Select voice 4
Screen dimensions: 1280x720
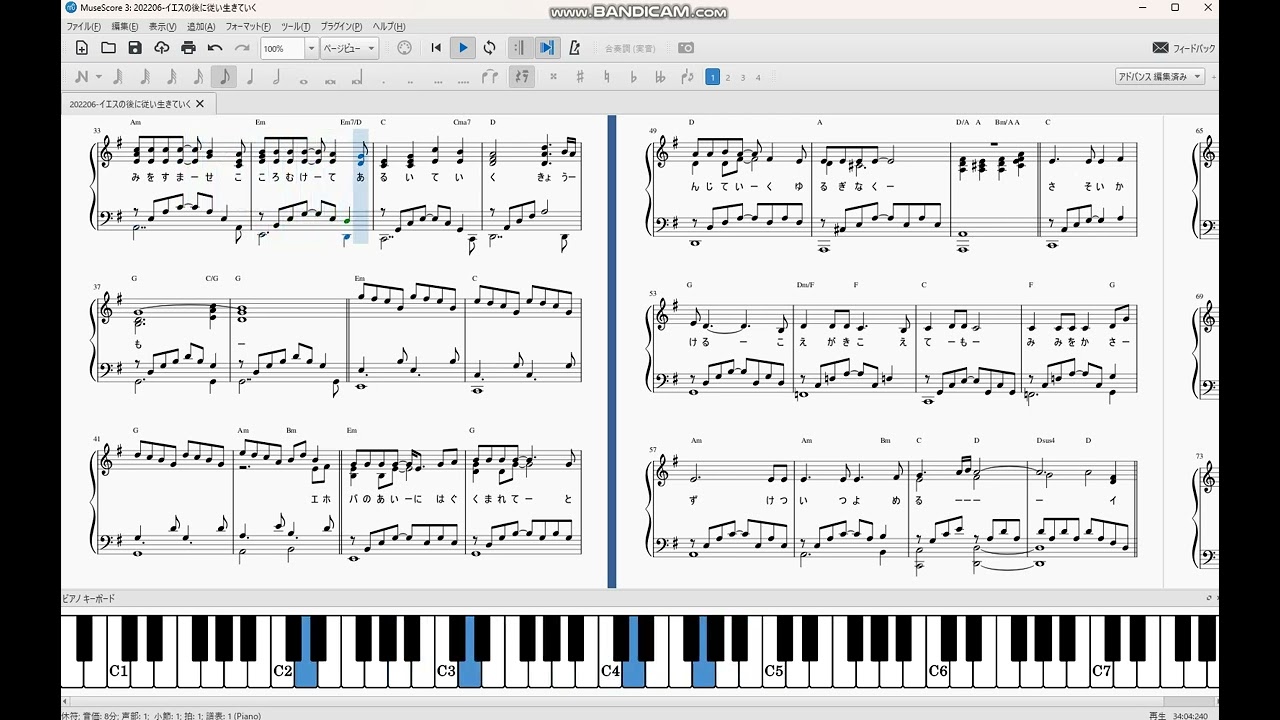(758, 77)
